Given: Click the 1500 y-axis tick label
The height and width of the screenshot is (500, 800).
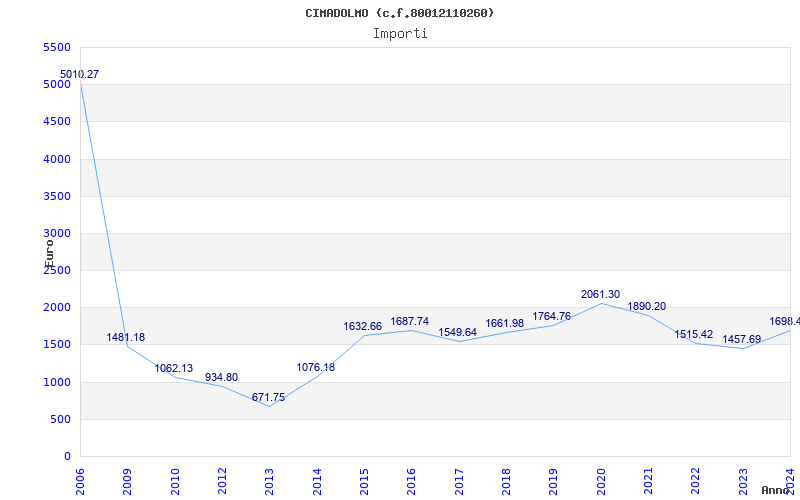Looking at the screenshot, I should pos(57,345).
